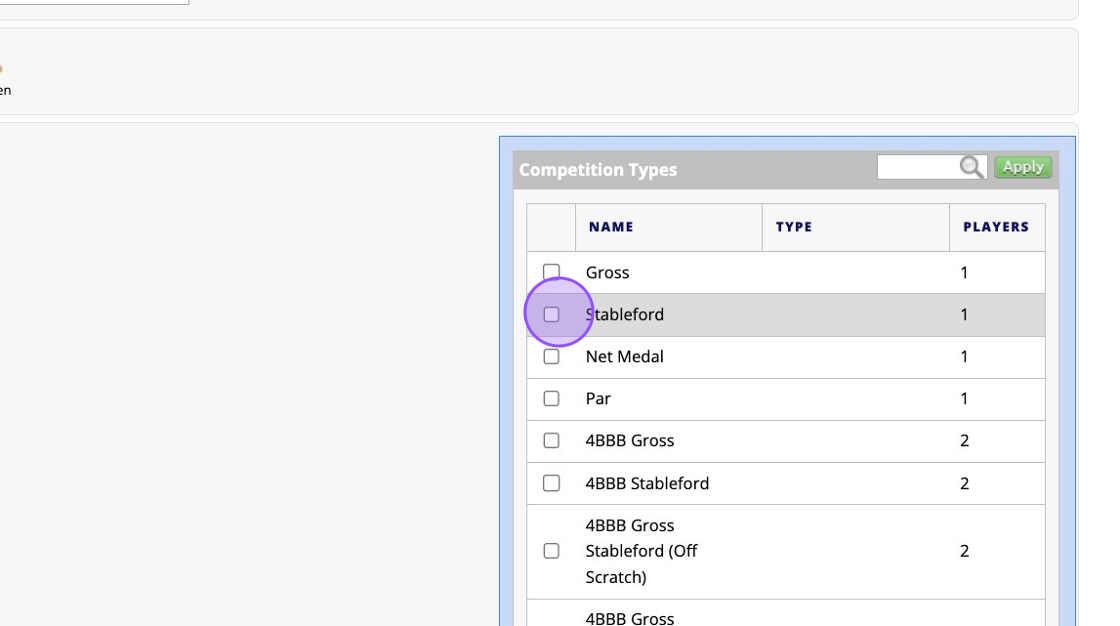Check 4BBB Gross Stableford (Off Scratch) box

[x=551, y=551]
